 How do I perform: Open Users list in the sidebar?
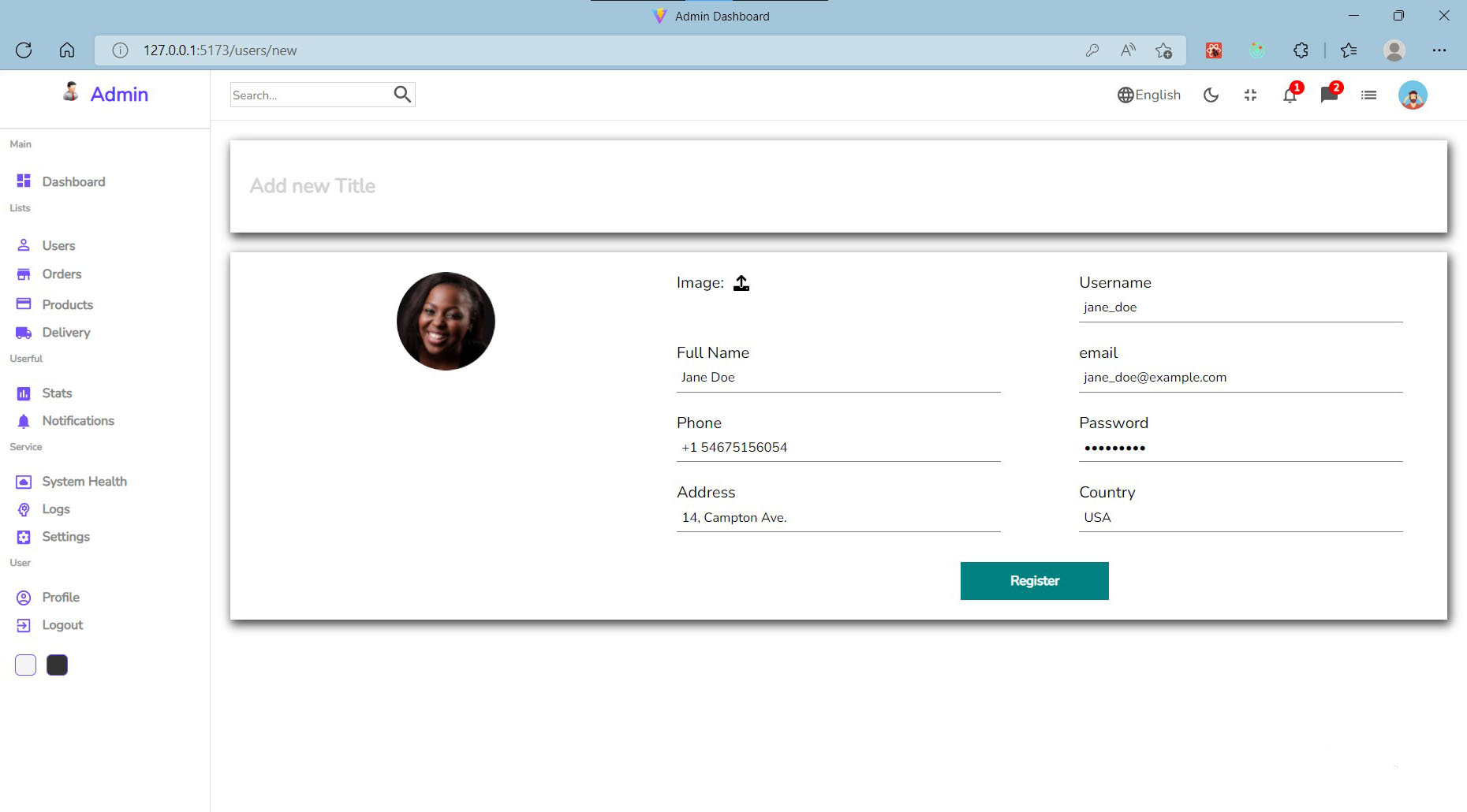click(x=46, y=245)
